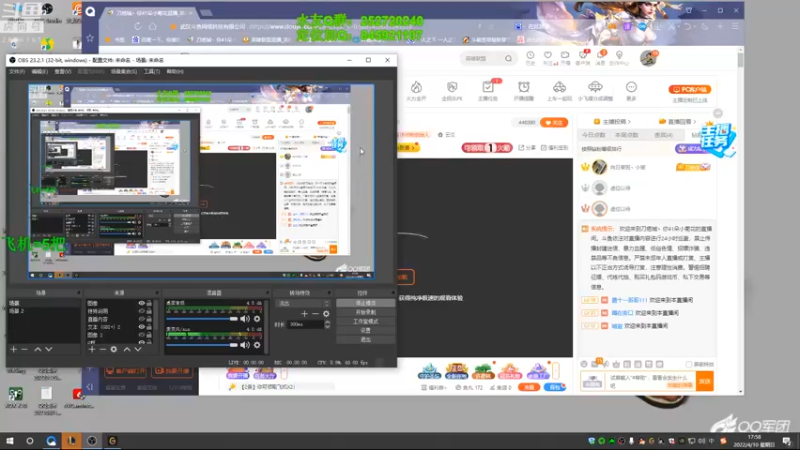The image size is (800, 450).
Task: Click 开始录制 button in OBS controls
Action: [365, 312]
